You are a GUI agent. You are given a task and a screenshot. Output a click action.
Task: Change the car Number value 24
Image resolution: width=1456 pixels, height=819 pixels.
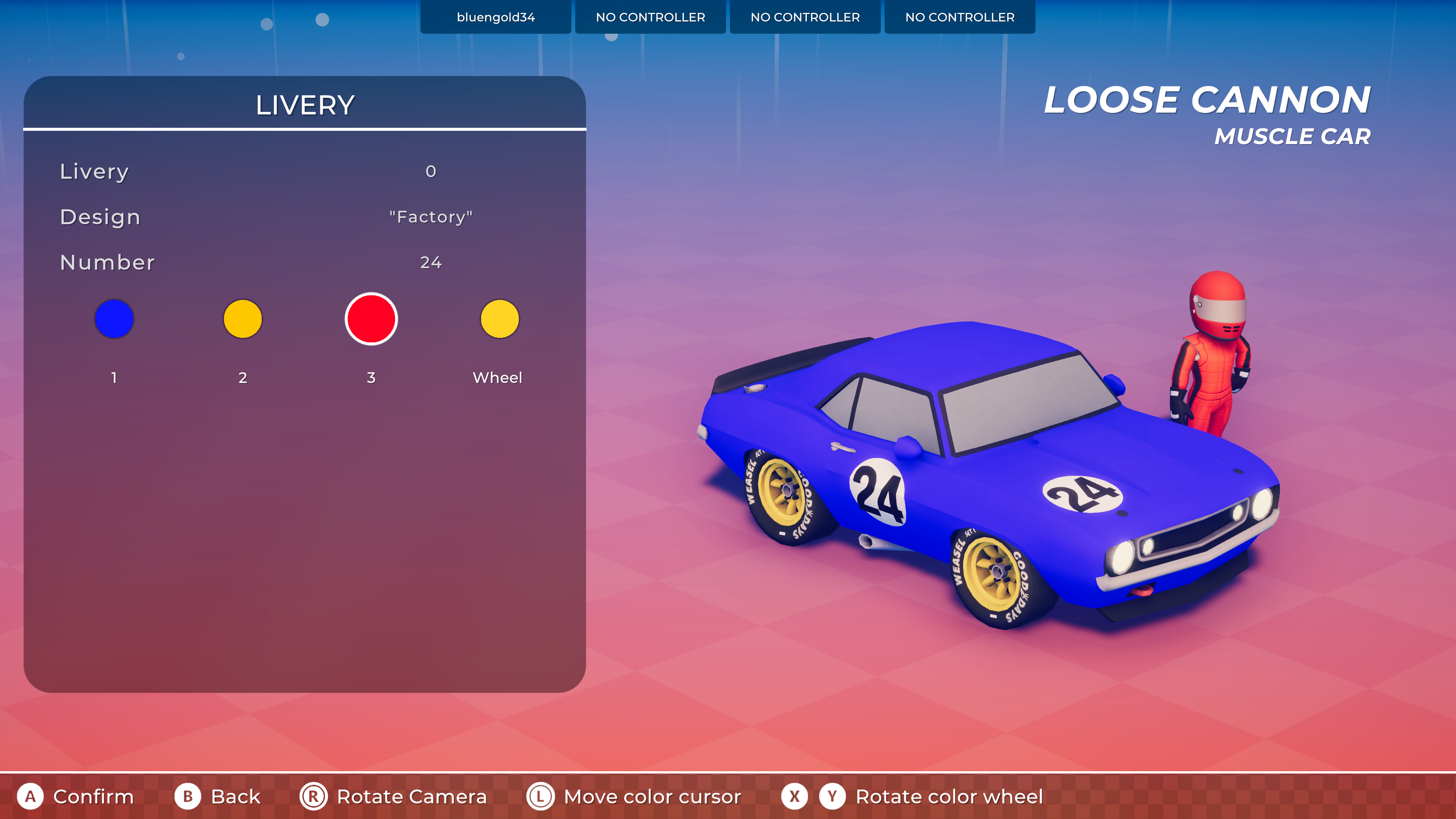[x=431, y=262]
